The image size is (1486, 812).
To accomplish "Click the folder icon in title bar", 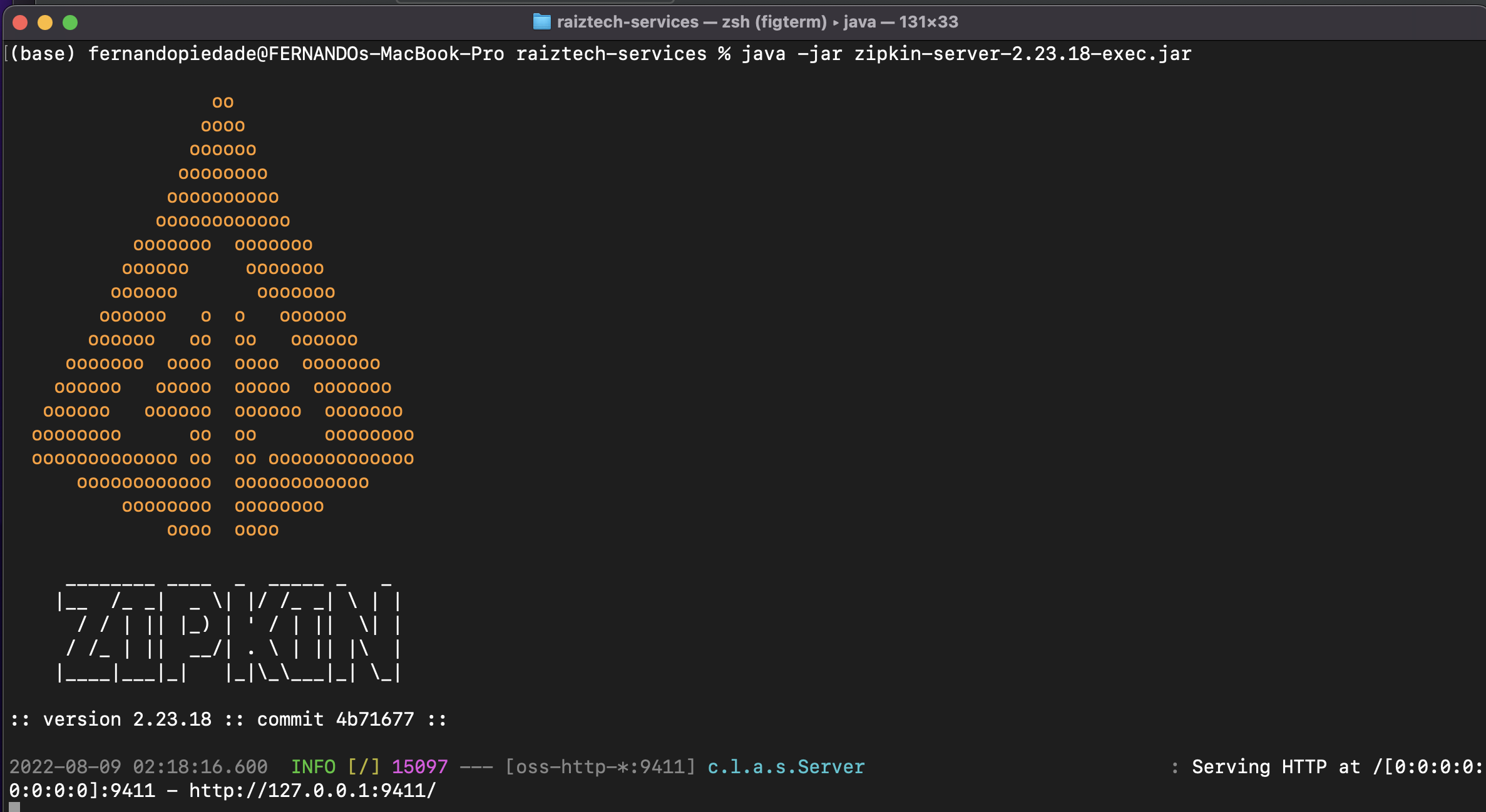I will click(541, 22).
